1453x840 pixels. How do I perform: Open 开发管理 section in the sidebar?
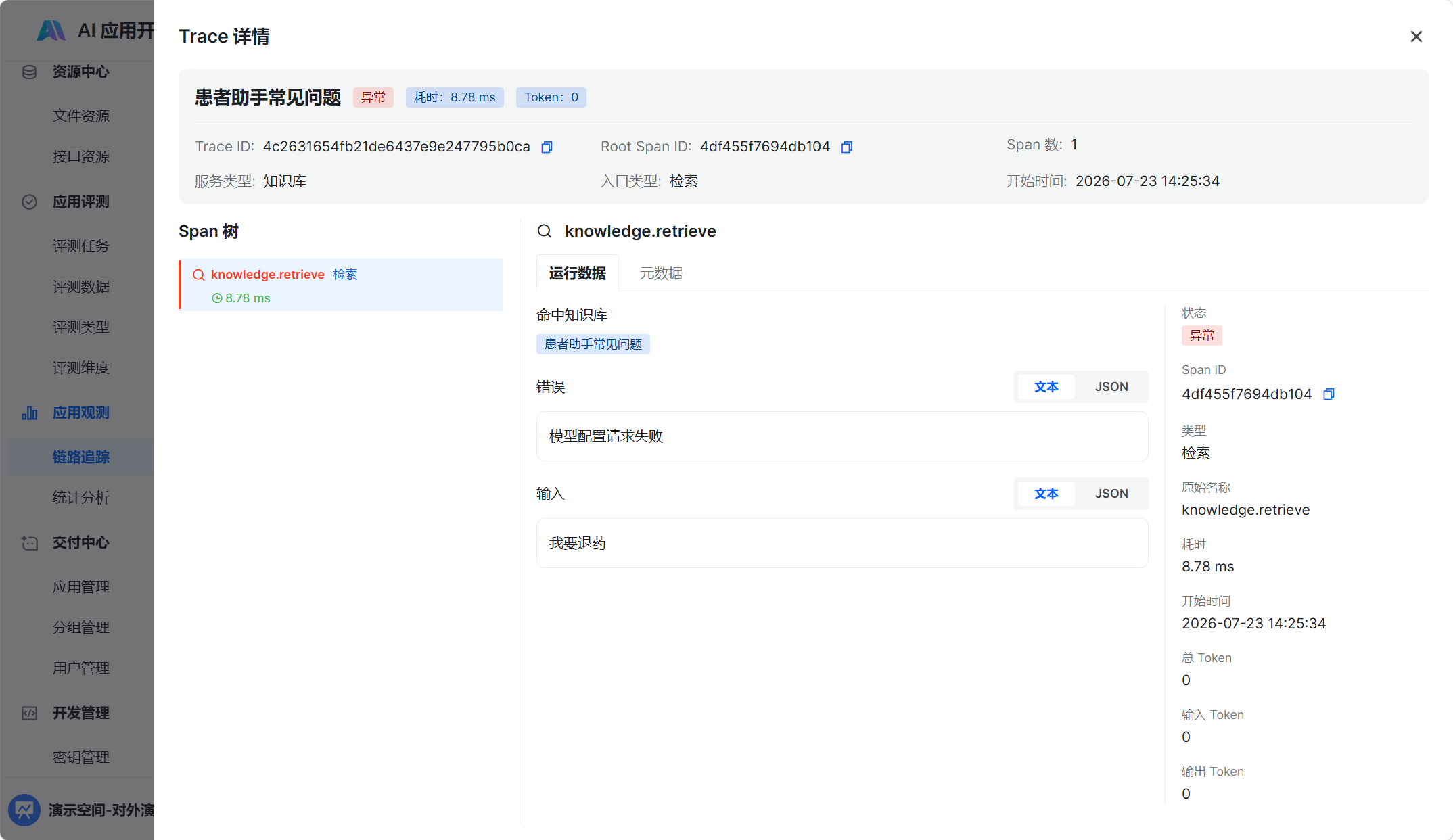80,713
